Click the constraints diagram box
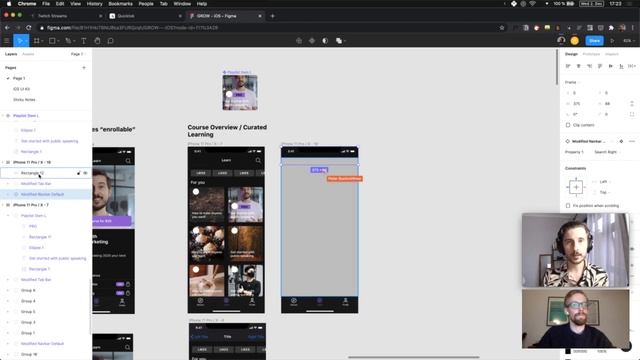The height and width of the screenshot is (360, 640). 576,187
